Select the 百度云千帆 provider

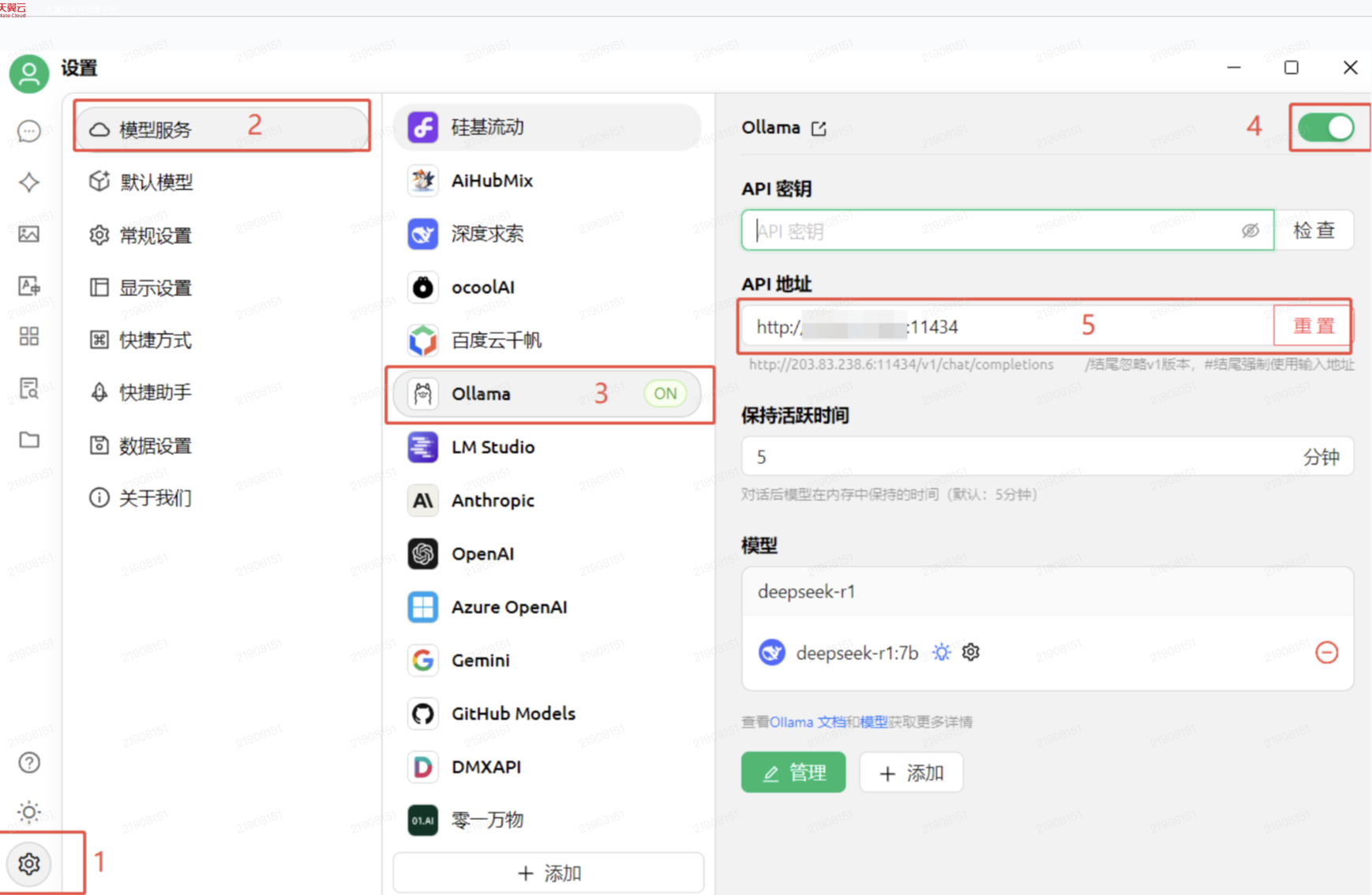coord(547,340)
